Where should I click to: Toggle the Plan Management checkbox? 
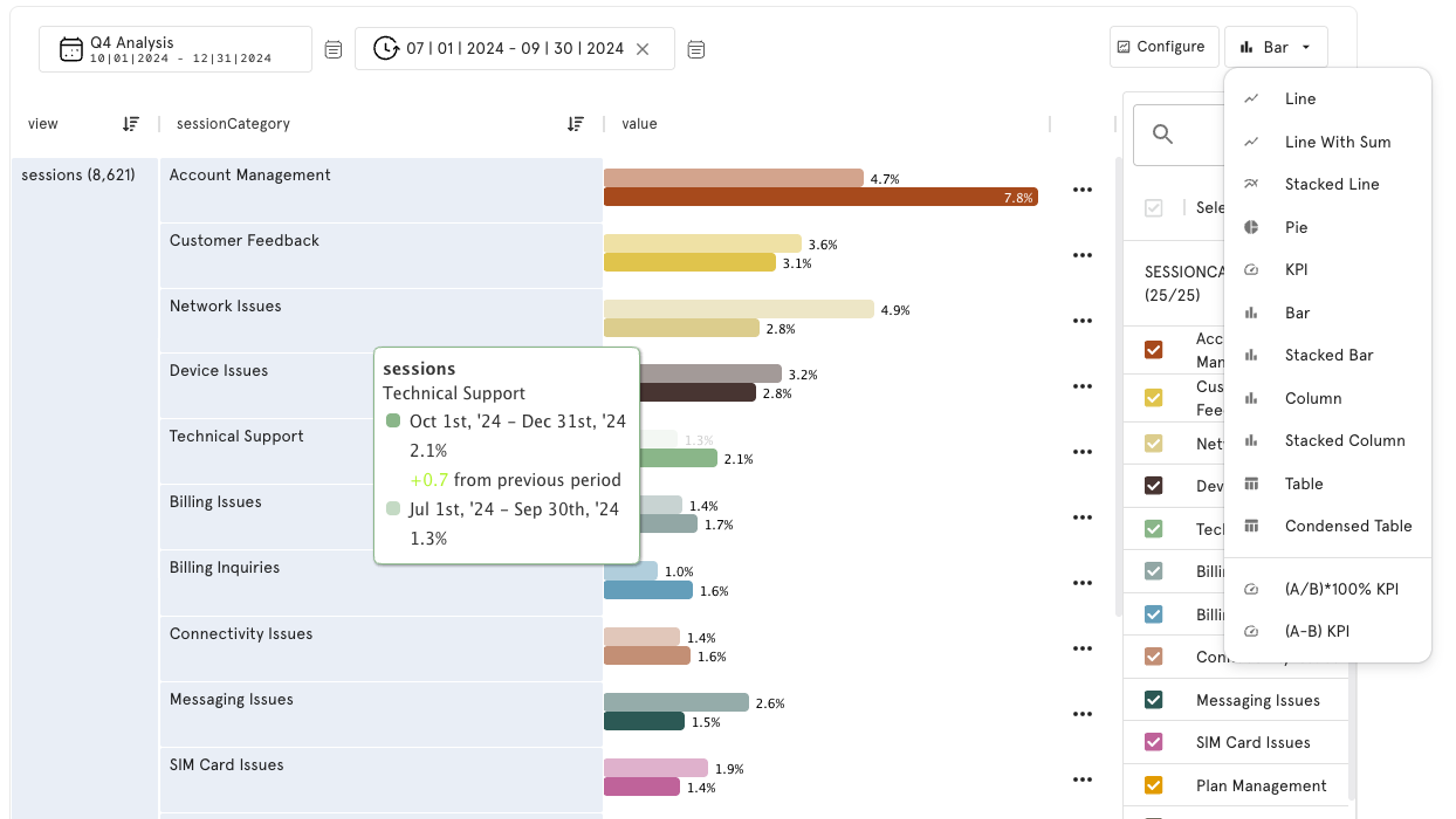(1153, 785)
